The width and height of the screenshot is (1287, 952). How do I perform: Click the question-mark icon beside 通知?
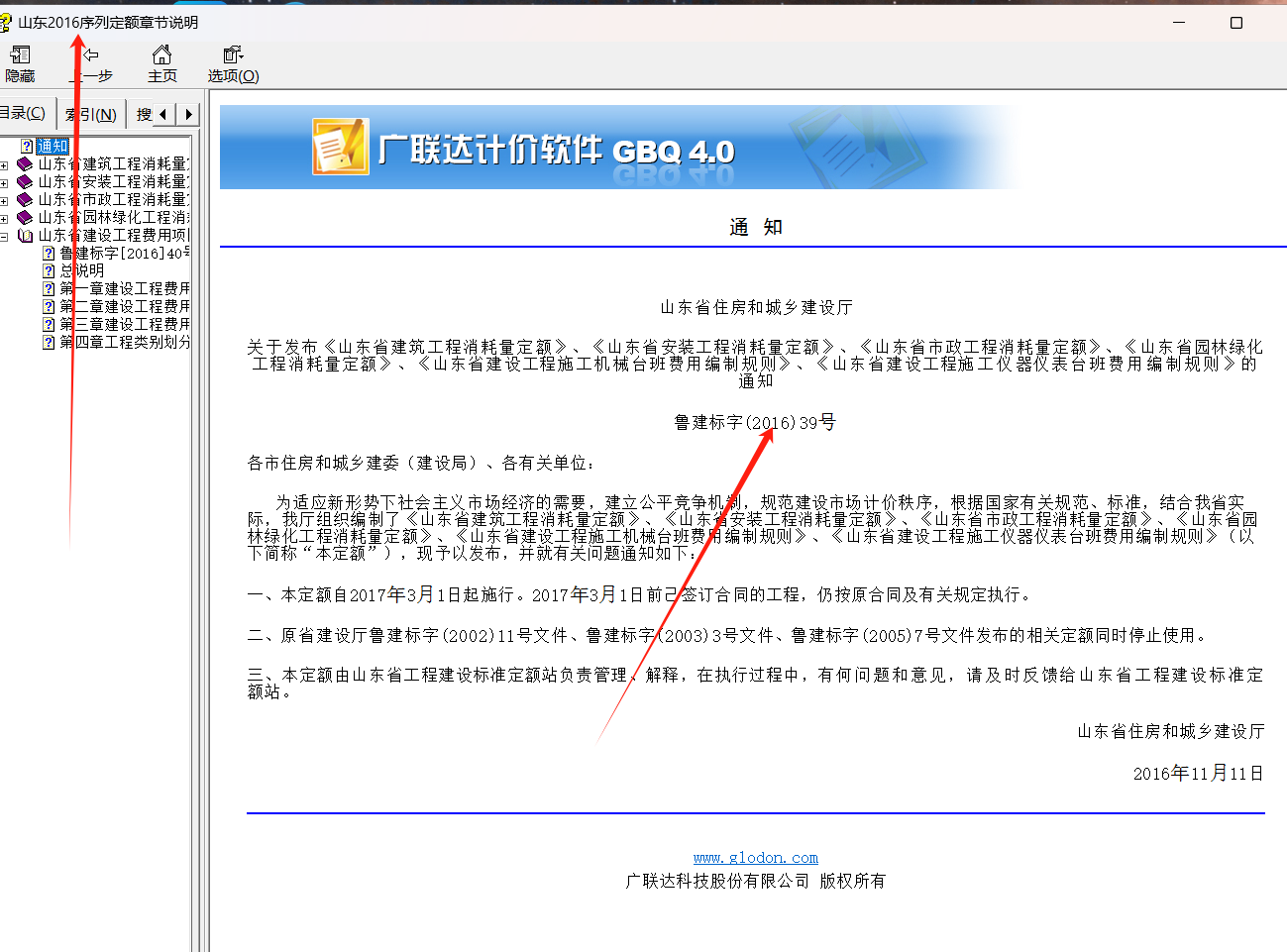coord(28,147)
